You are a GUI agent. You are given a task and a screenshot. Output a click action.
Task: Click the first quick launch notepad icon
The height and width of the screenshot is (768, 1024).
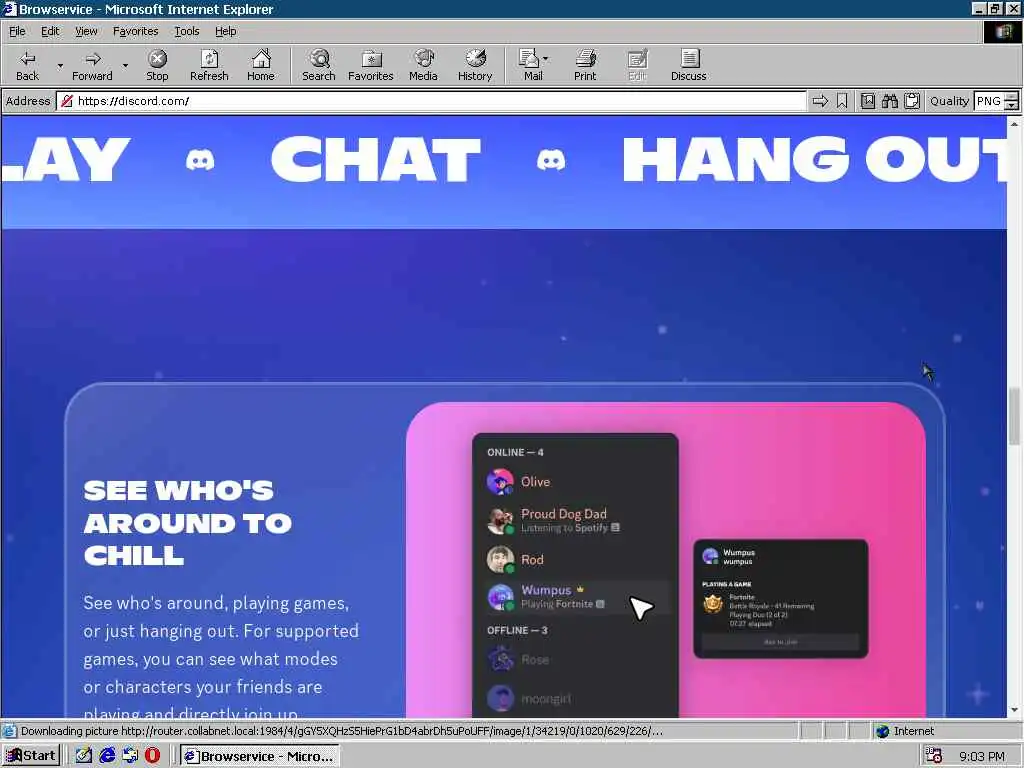pyautogui.click(x=84, y=756)
